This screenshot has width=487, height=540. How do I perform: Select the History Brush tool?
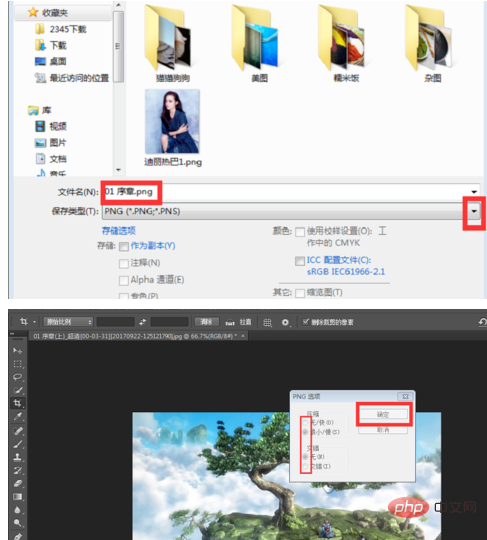tap(17, 470)
